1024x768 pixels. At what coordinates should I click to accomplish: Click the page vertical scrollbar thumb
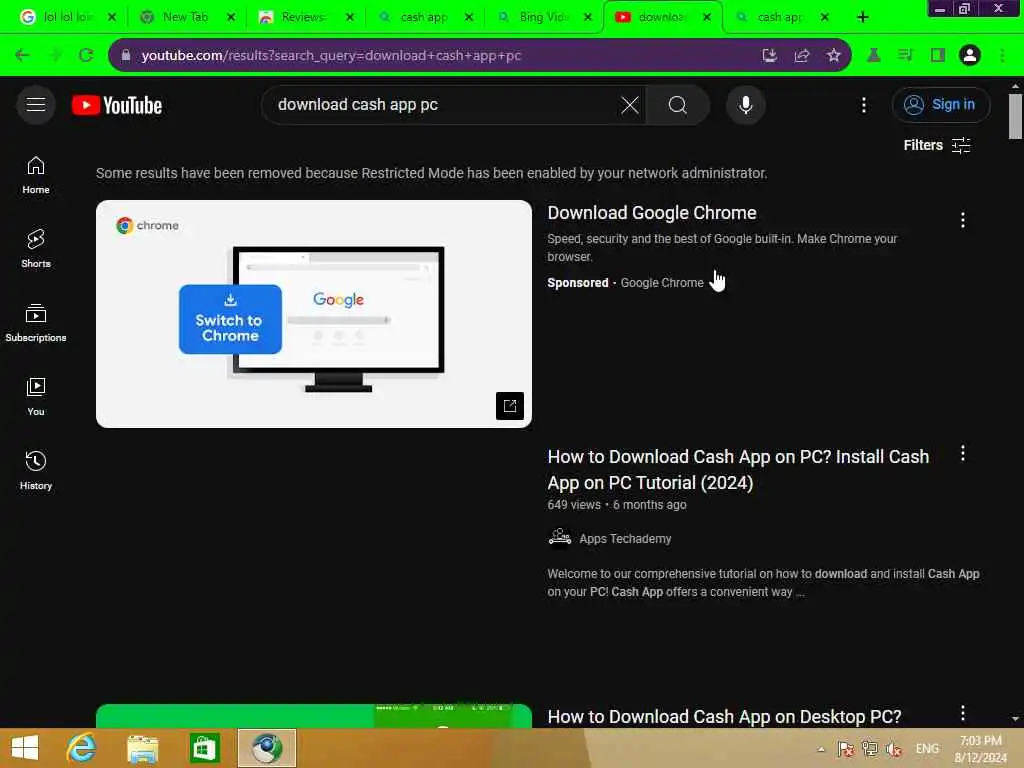pos(1015,116)
